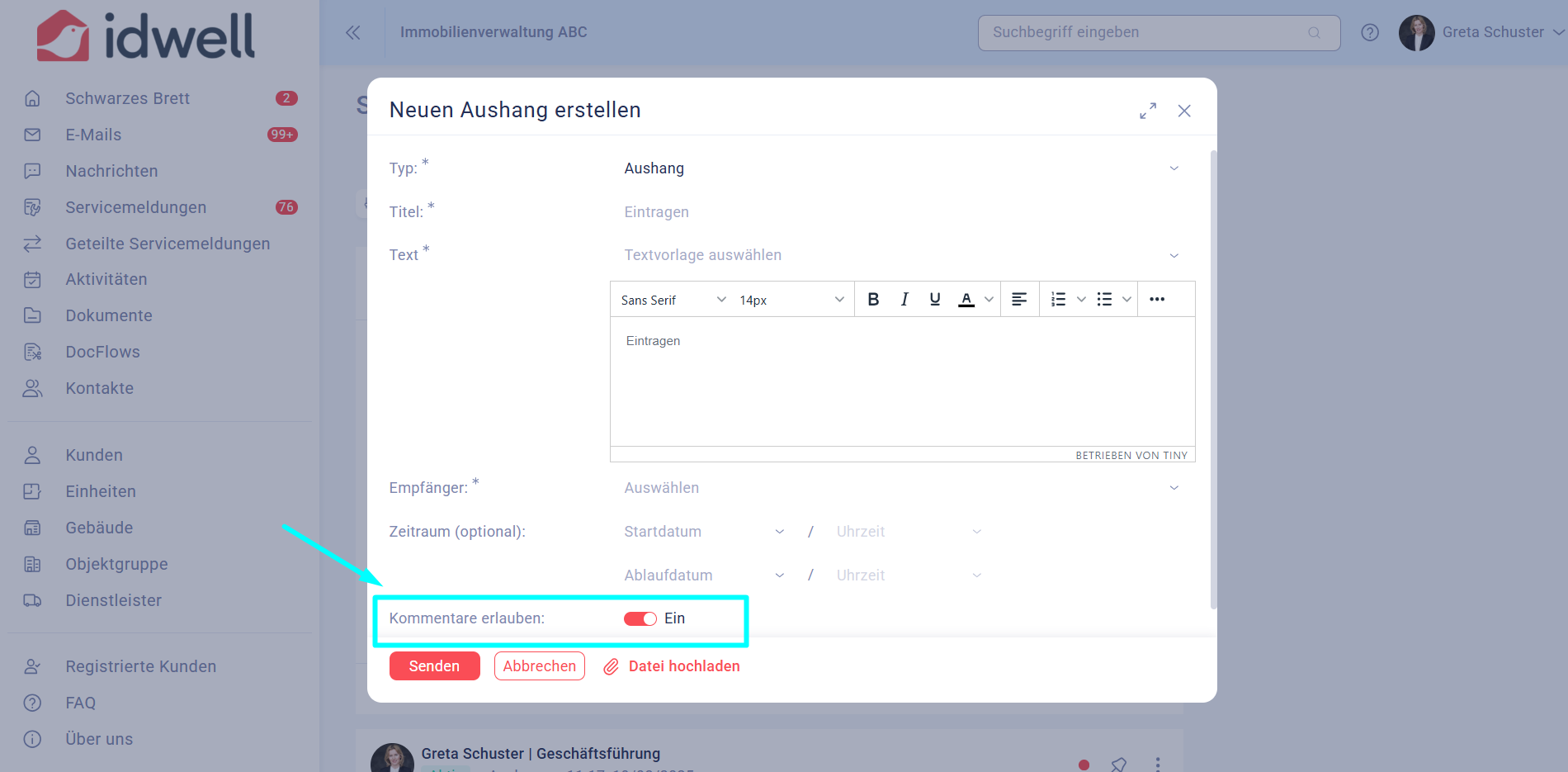
Task: Click Abbrechen to cancel
Action: pos(540,666)
